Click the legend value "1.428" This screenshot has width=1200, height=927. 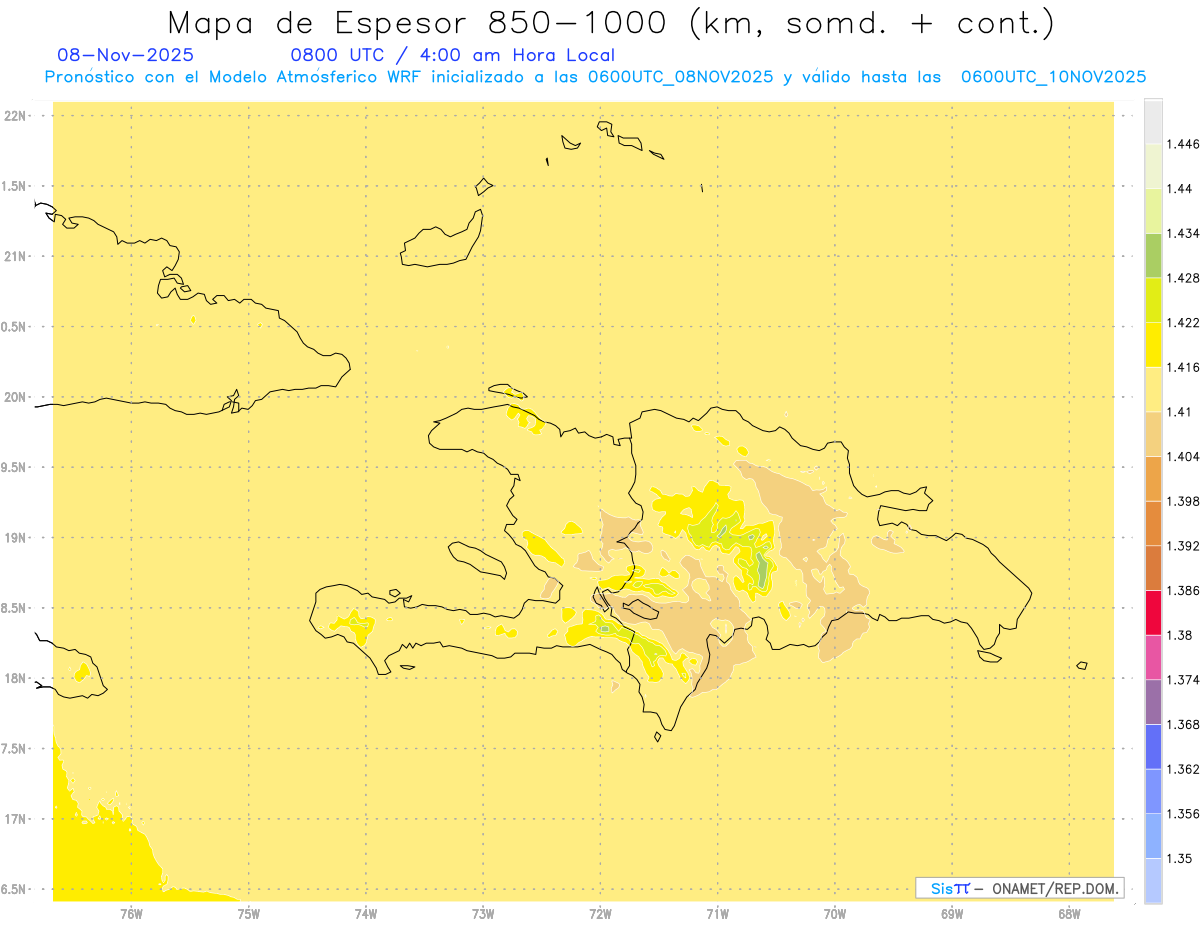pyautogui.click(x=1184, y=278)
